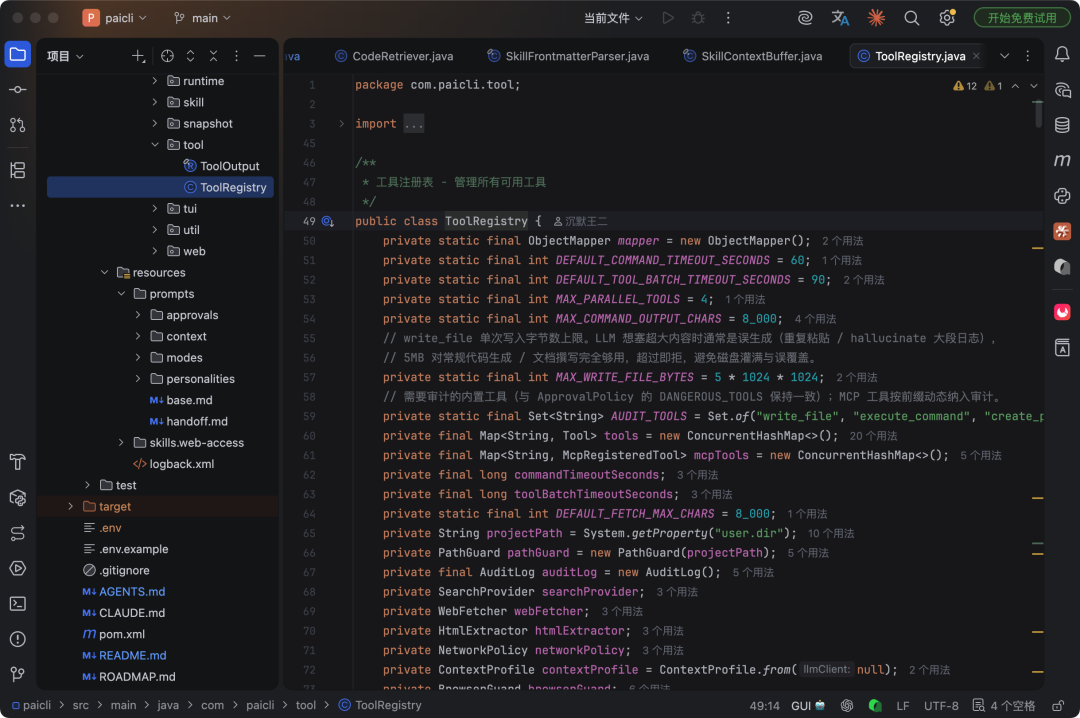Viewport: 1080px width, 718px height.
Task: Open the Database tool window
Action: coord(1062,125)
